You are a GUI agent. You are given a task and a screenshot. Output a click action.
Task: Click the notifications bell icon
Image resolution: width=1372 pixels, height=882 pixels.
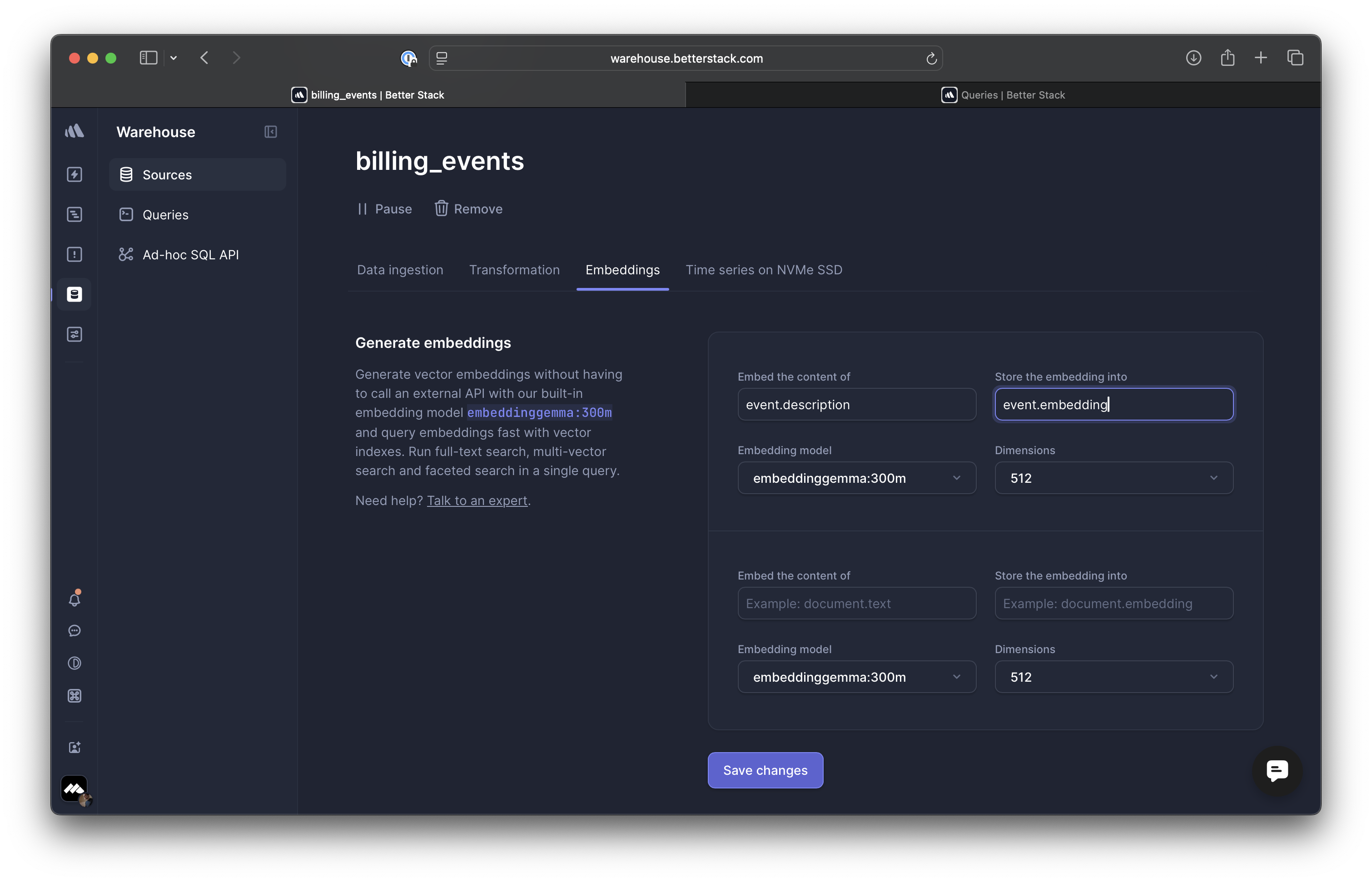tap(75, 599)
